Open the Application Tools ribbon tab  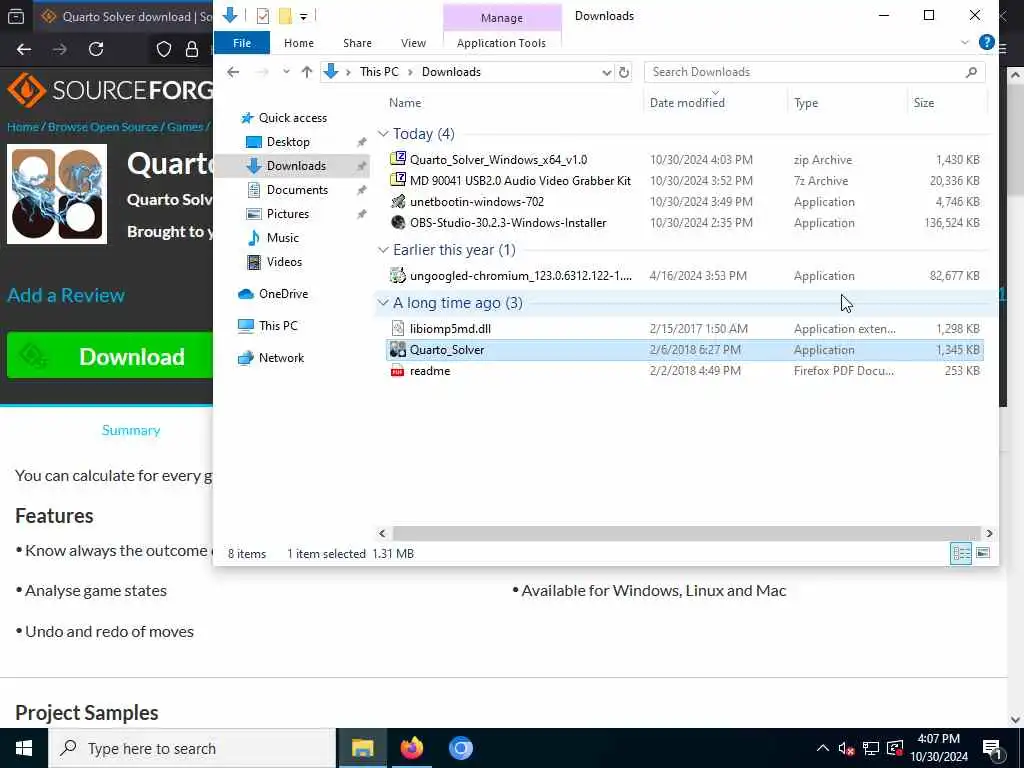click(x=501, y=42)
